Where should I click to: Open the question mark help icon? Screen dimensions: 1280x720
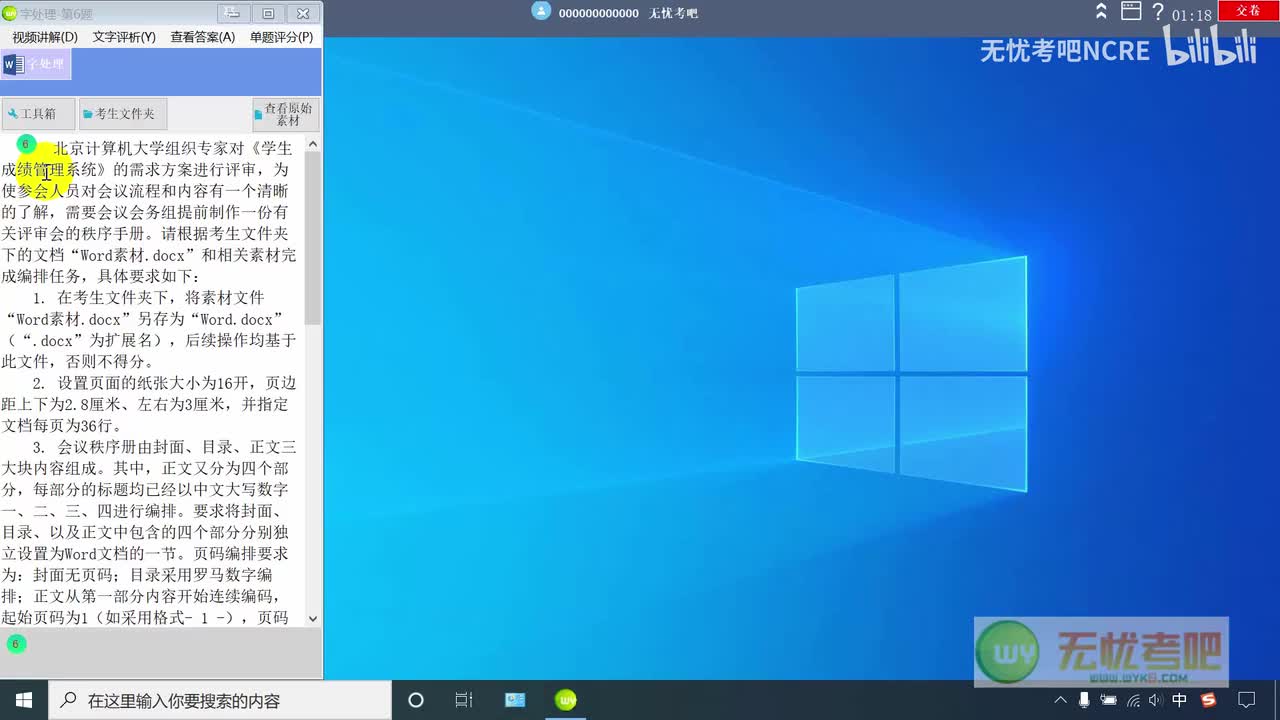pos(1158,12)
